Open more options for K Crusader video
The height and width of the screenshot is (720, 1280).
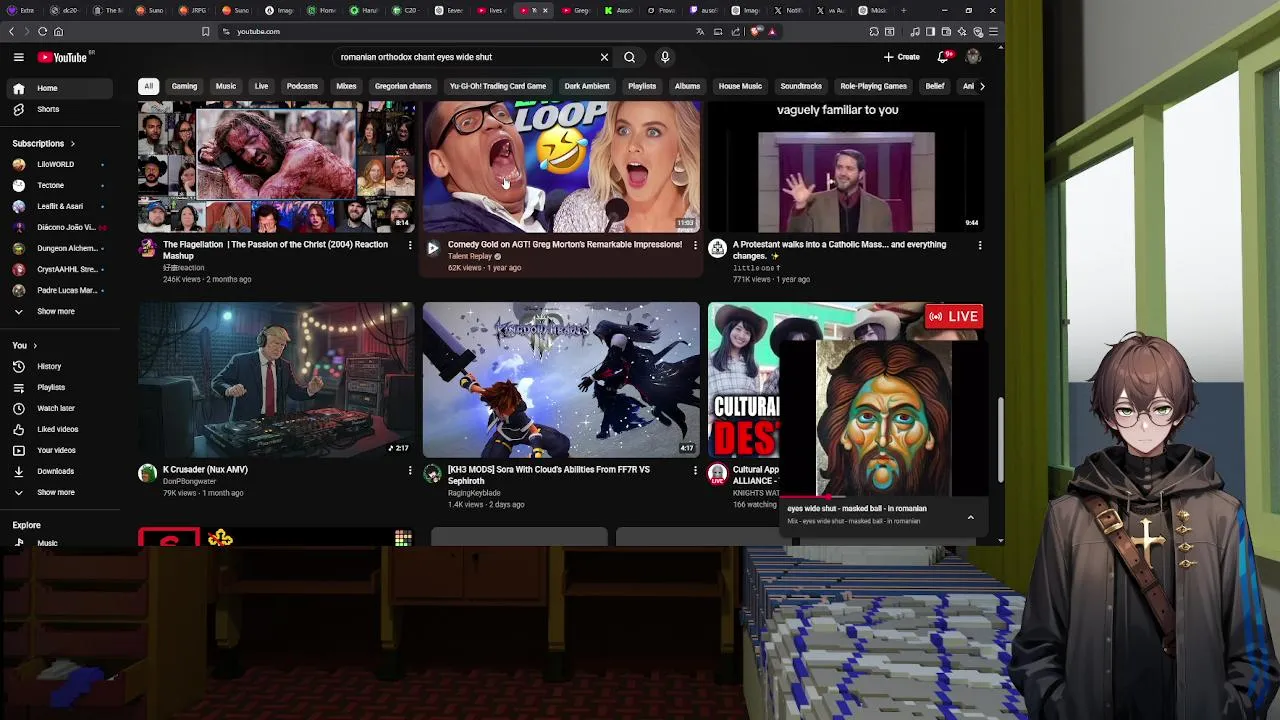click(x=410, y=470)
